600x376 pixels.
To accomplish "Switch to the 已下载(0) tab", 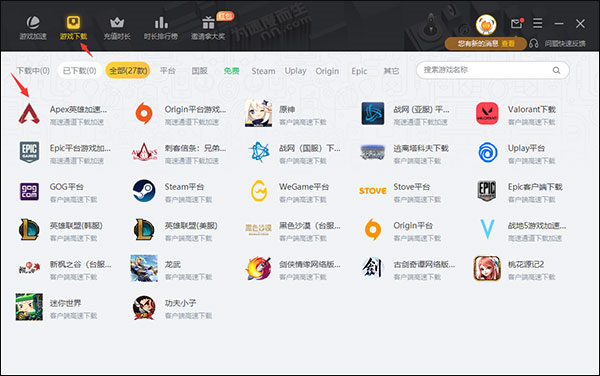I will (x=80, y=71).
